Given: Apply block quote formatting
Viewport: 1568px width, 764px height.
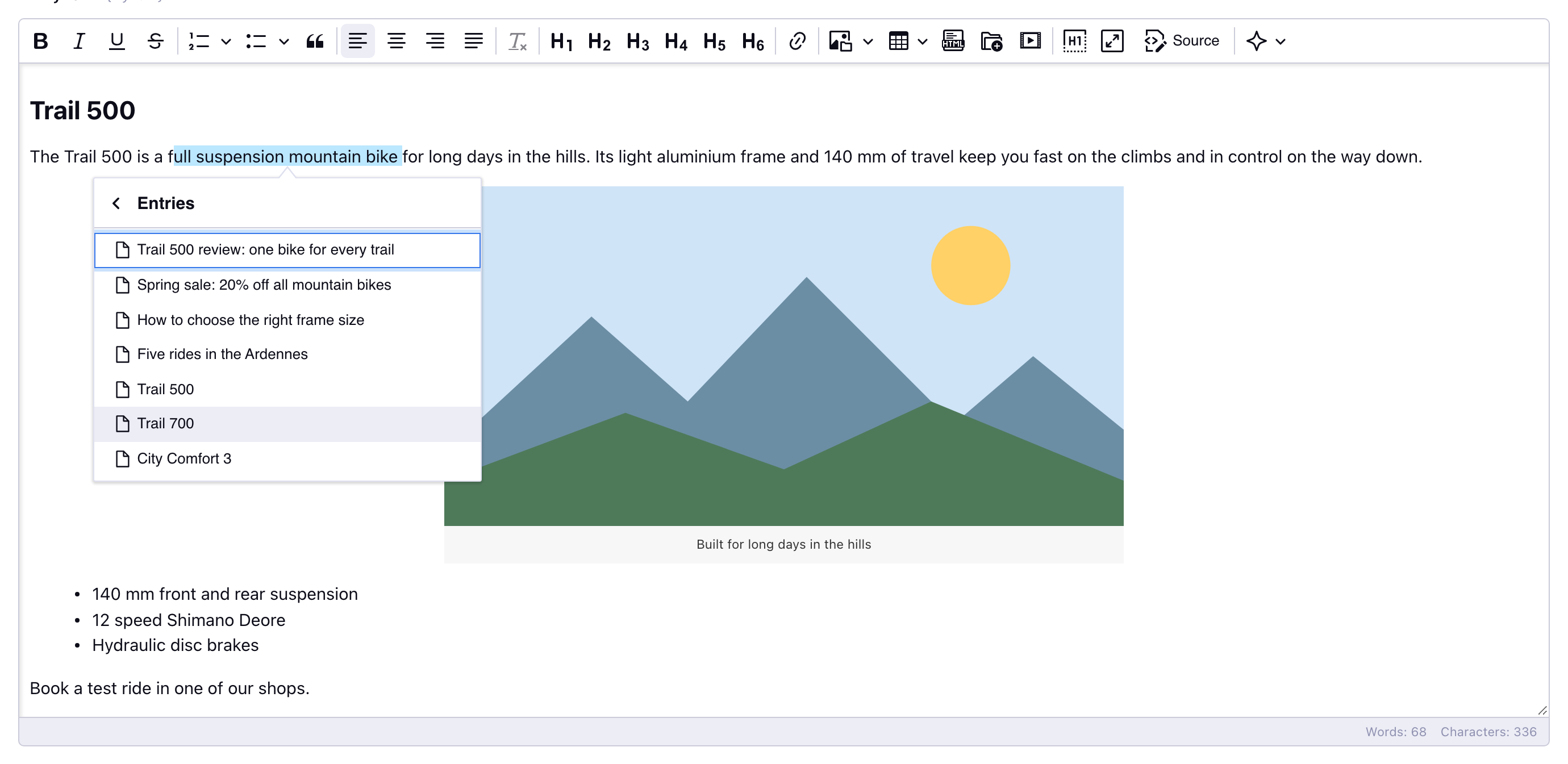Looking at the screenshot, I should 315,41.
